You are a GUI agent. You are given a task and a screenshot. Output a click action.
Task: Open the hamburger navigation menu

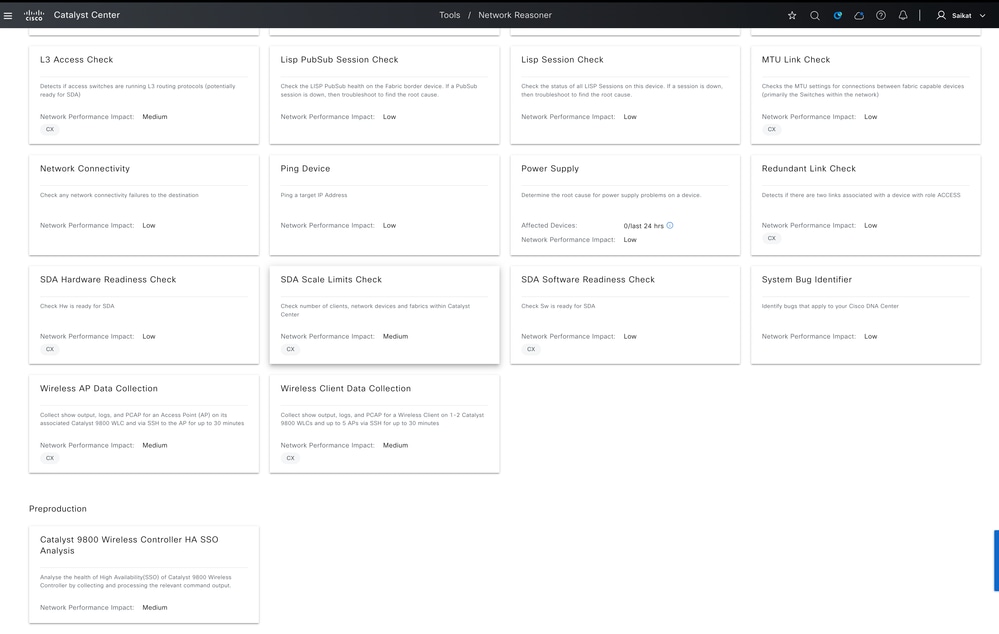[x=8, y=15]
